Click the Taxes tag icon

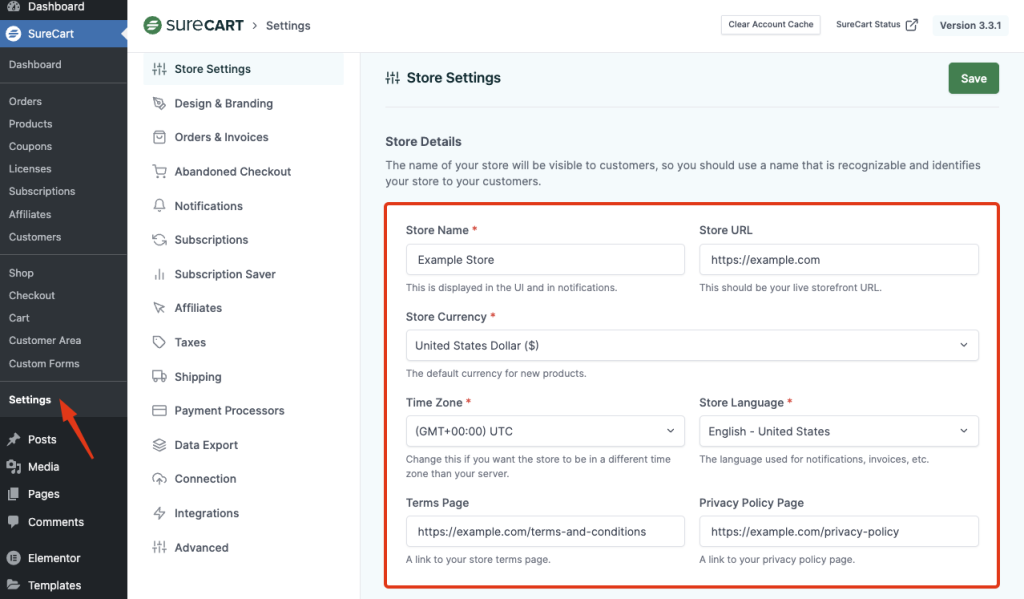tap(158, 342)
